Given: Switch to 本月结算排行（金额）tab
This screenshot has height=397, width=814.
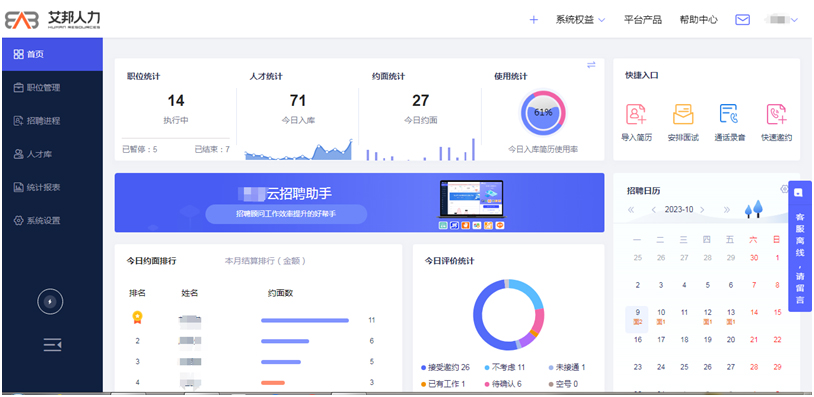Looking at the screenshot, I should click(x=265, y=261).
